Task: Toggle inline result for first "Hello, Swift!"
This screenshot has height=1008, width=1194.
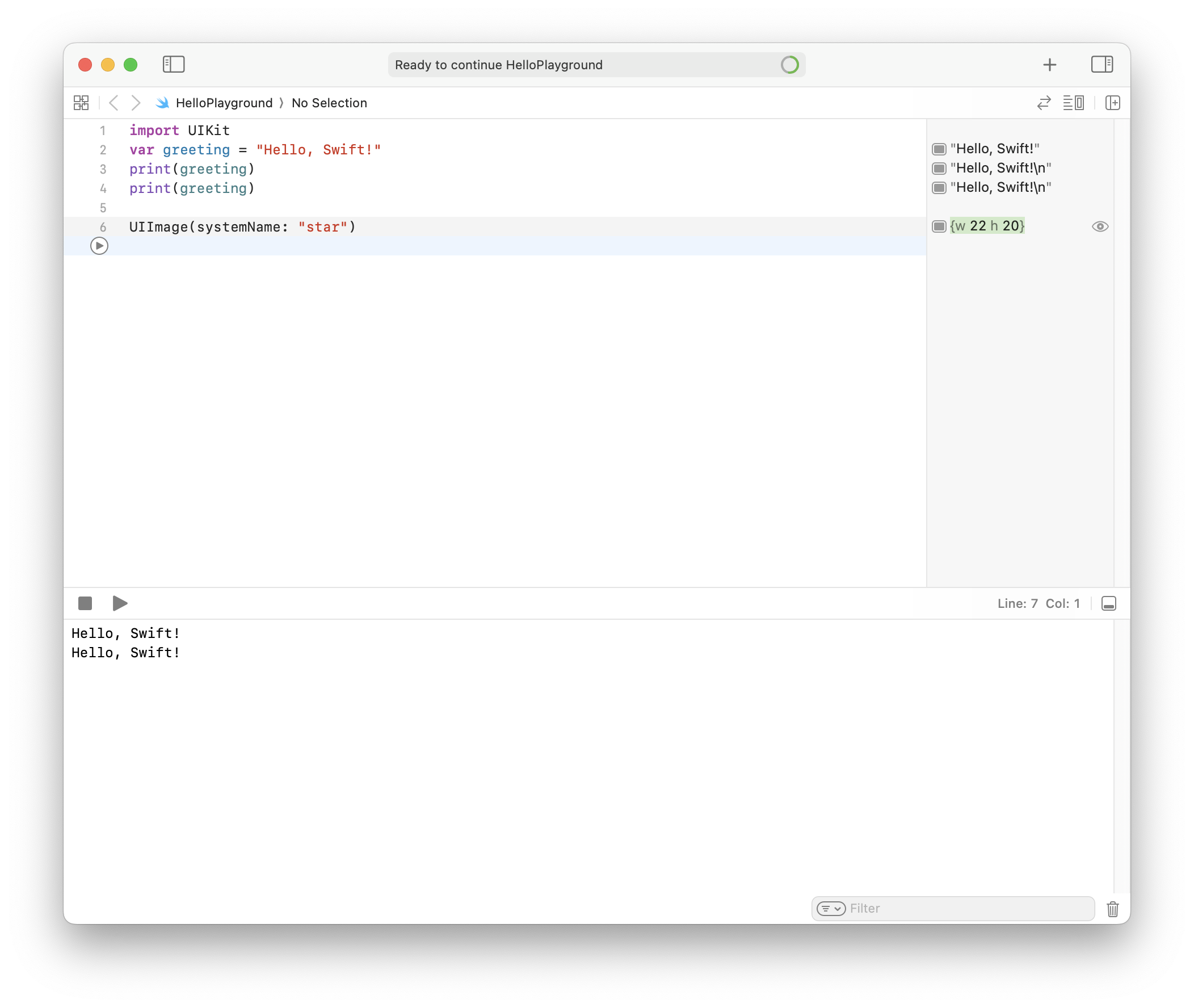Action: point(939,149)
